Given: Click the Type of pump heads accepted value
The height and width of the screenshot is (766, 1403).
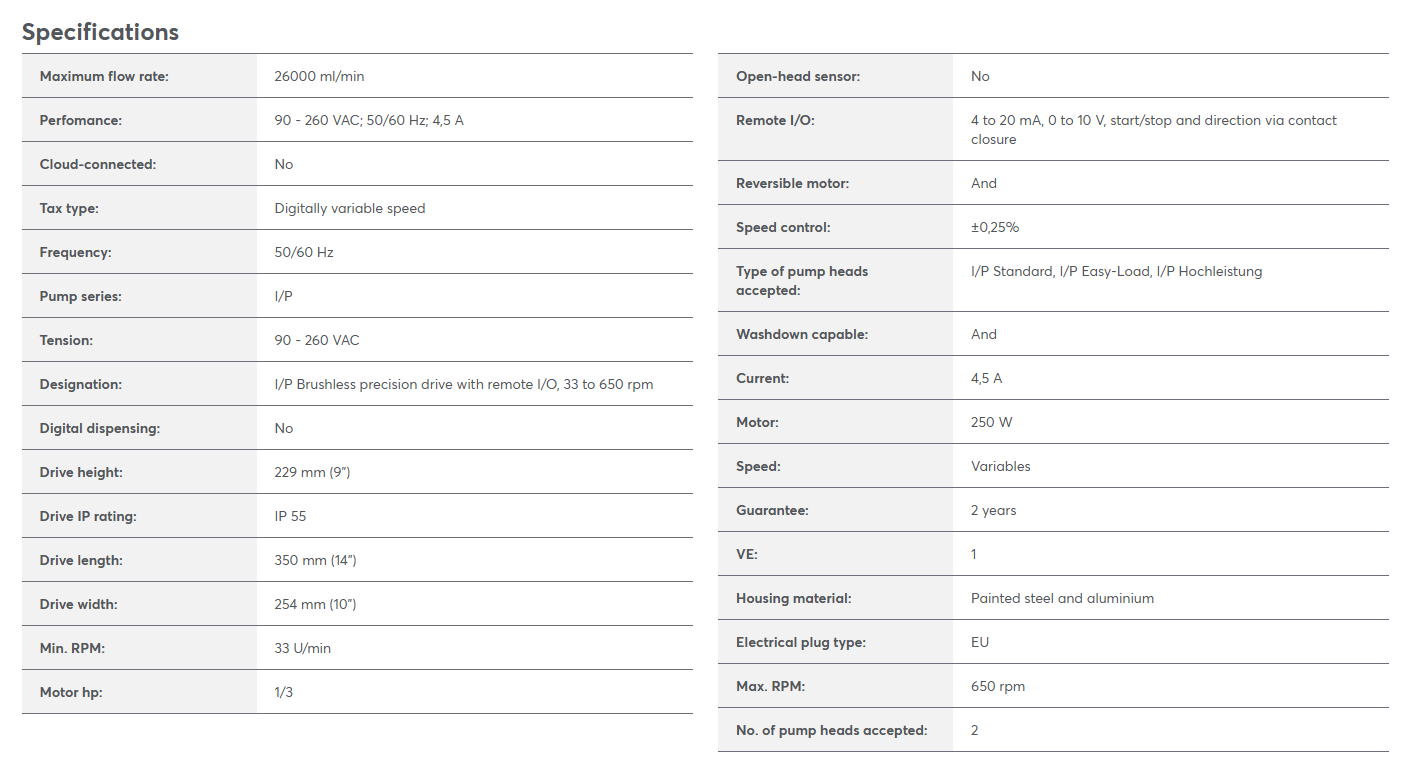Looking at the screenshot, I should (x=1116, y=271).
